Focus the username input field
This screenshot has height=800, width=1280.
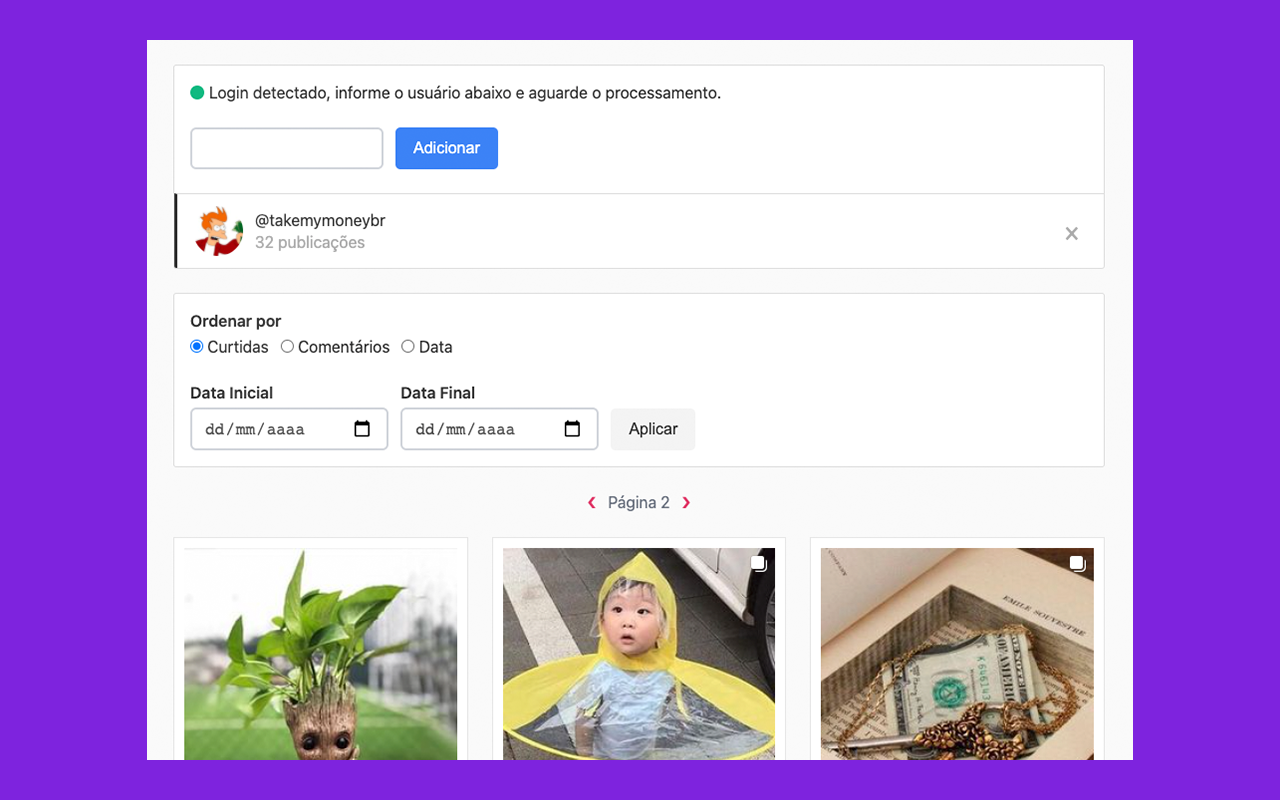286,147
